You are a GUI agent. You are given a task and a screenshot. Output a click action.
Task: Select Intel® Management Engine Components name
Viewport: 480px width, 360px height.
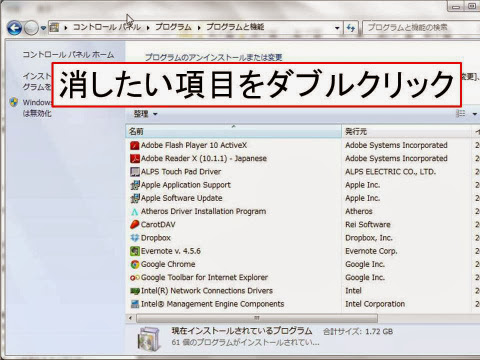(212, 304)
